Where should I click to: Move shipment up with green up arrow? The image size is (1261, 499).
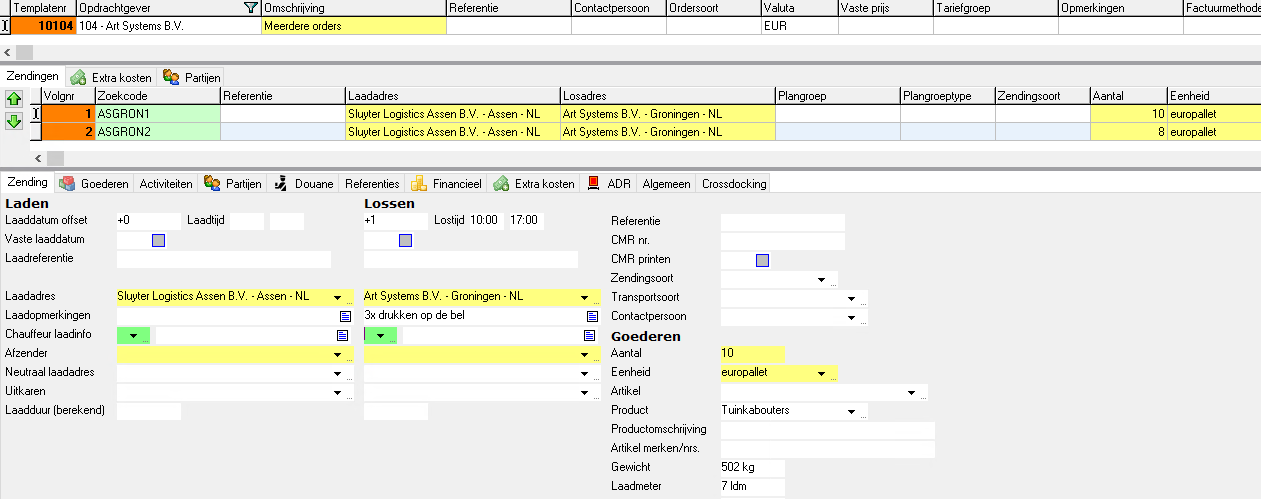(x=14, y=99)
